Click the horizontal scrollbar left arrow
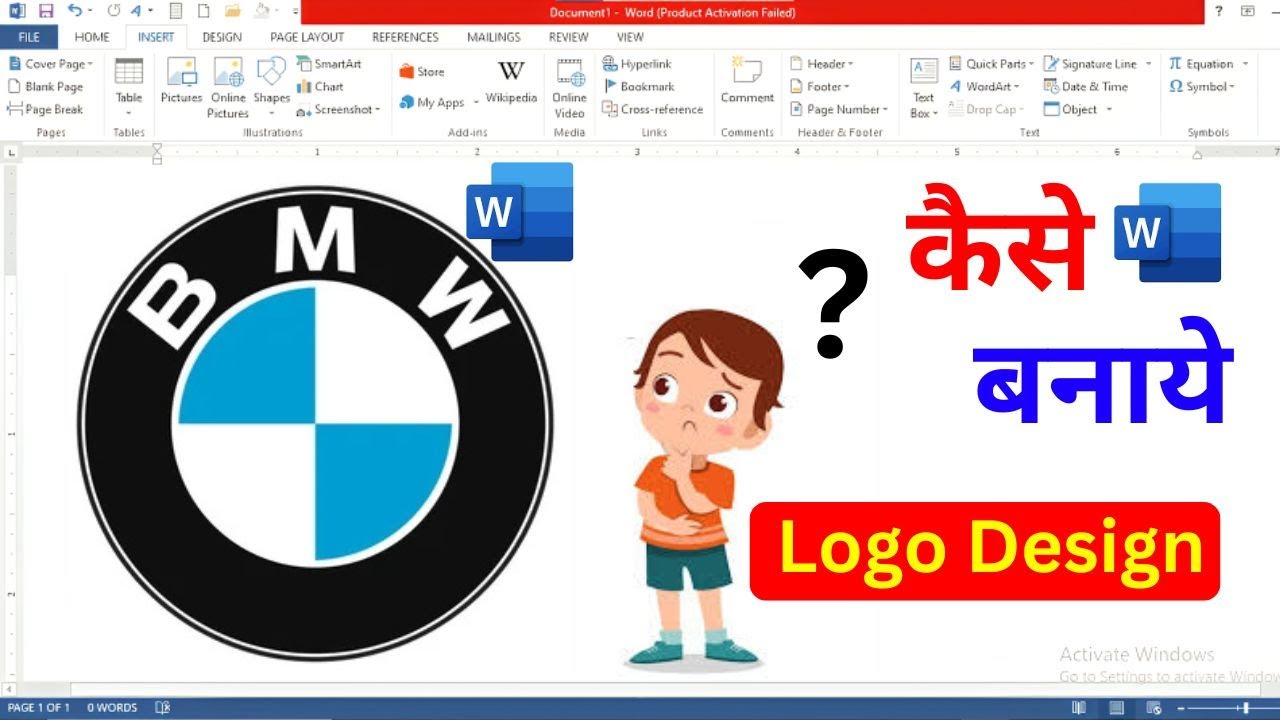 tap(10, 689)
